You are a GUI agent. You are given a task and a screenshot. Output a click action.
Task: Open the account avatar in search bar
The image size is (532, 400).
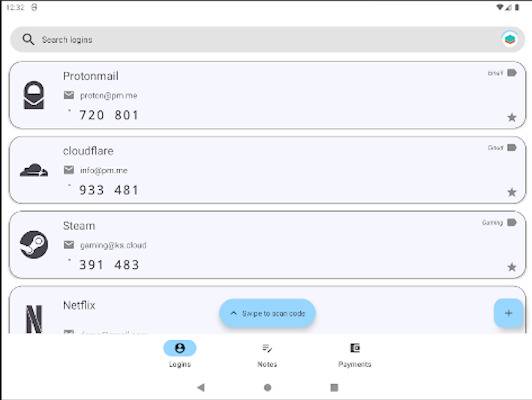[509, 40]
